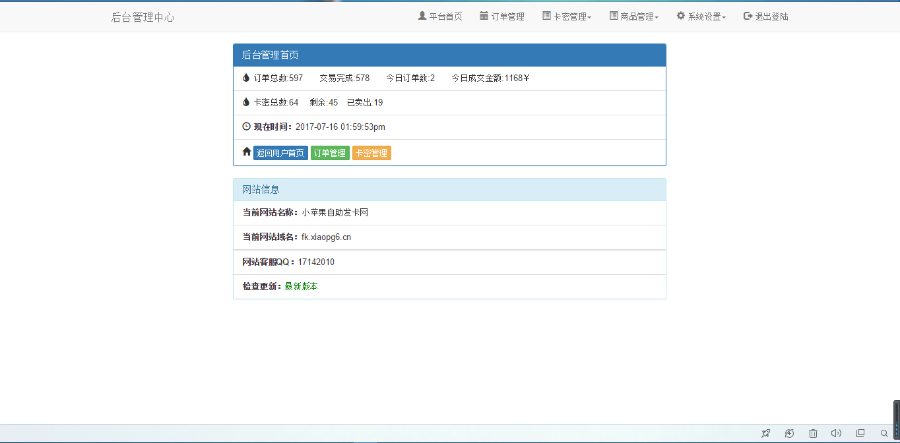Expand the 卡密管理 navbar dropdown
Screen dimensions: 900x443
567,17
